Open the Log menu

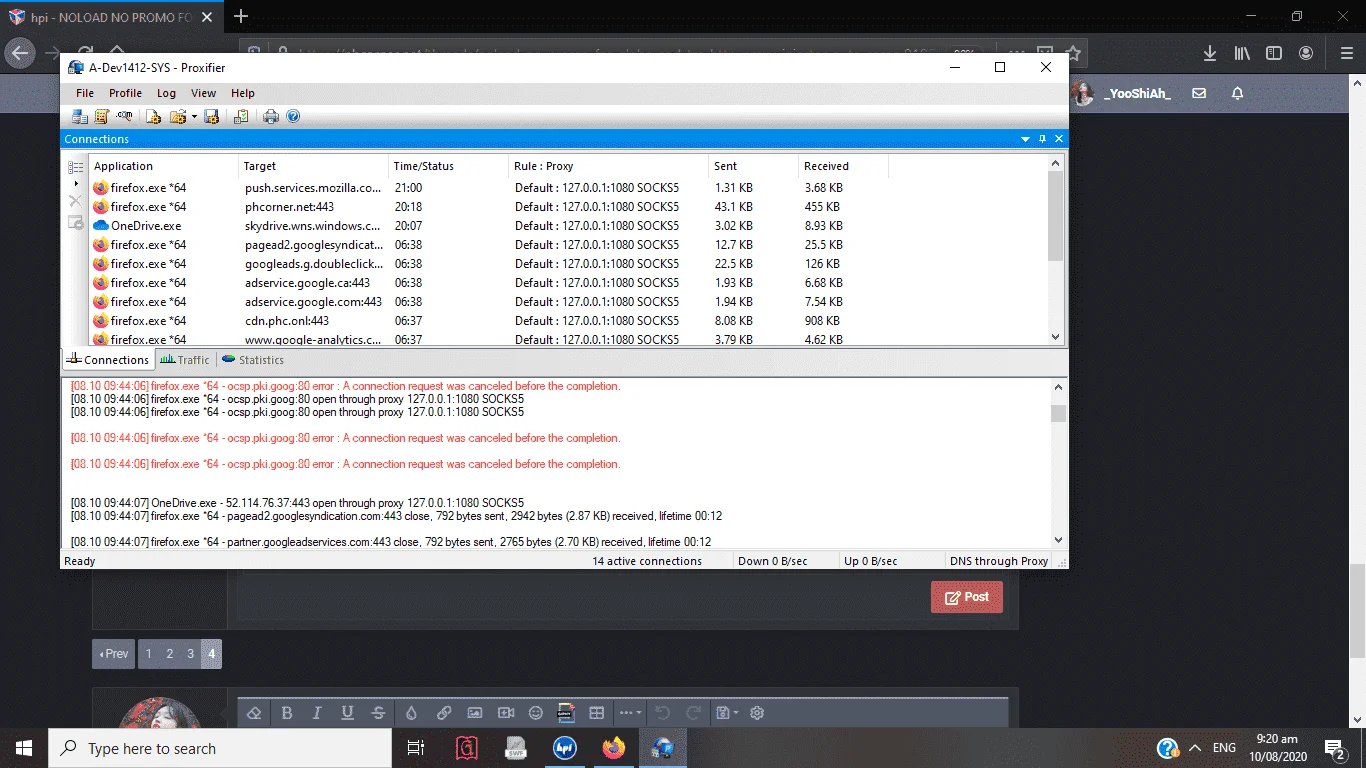pyautogui.click(x=166, y=93)
